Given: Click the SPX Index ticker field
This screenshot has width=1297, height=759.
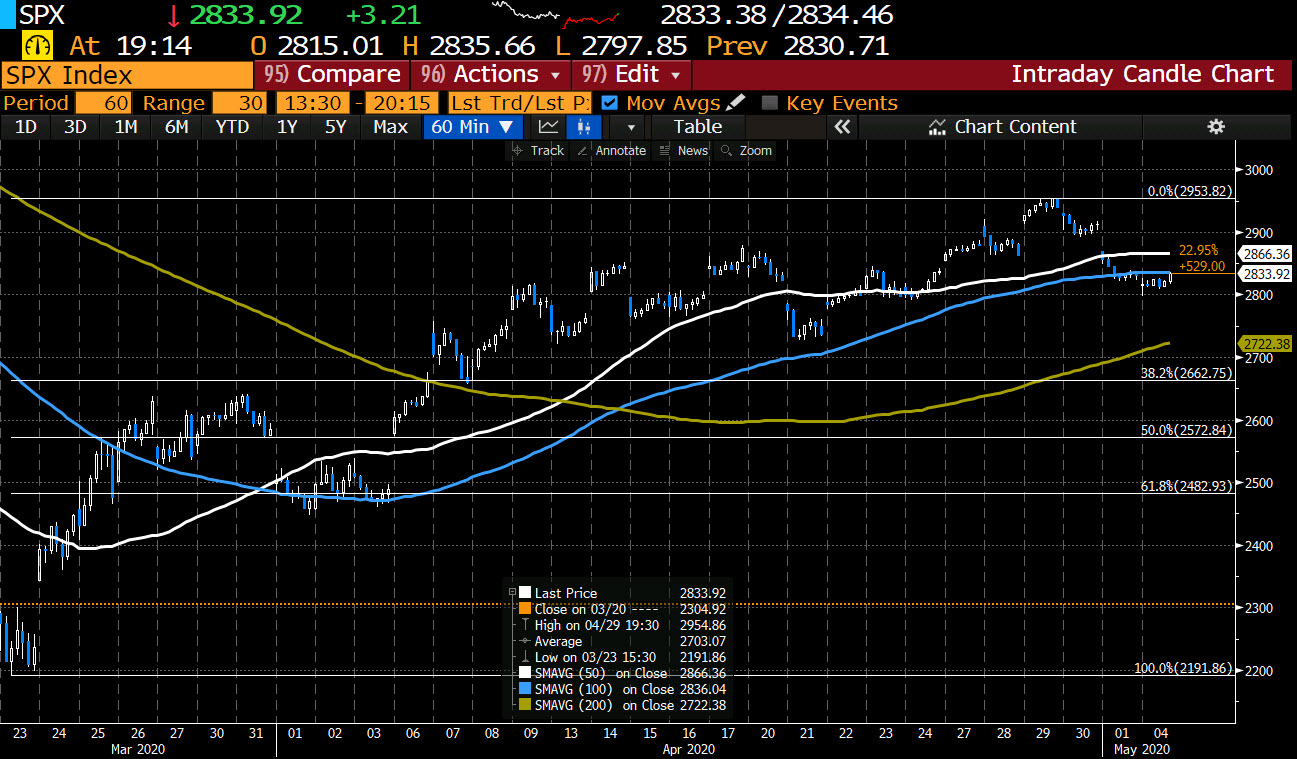Looking at the screenshot, I should [x=127, y=75].
